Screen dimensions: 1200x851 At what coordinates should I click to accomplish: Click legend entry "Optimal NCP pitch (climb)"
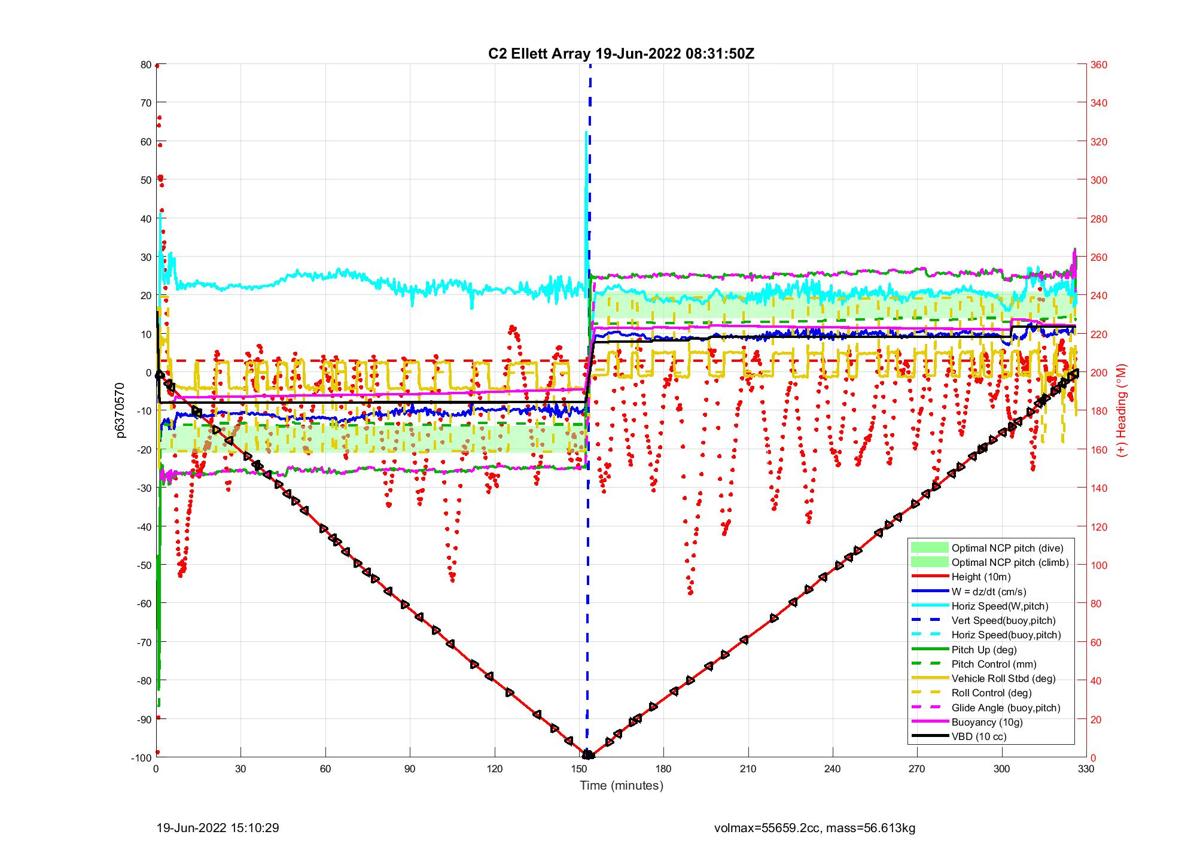coord(1010,562)
